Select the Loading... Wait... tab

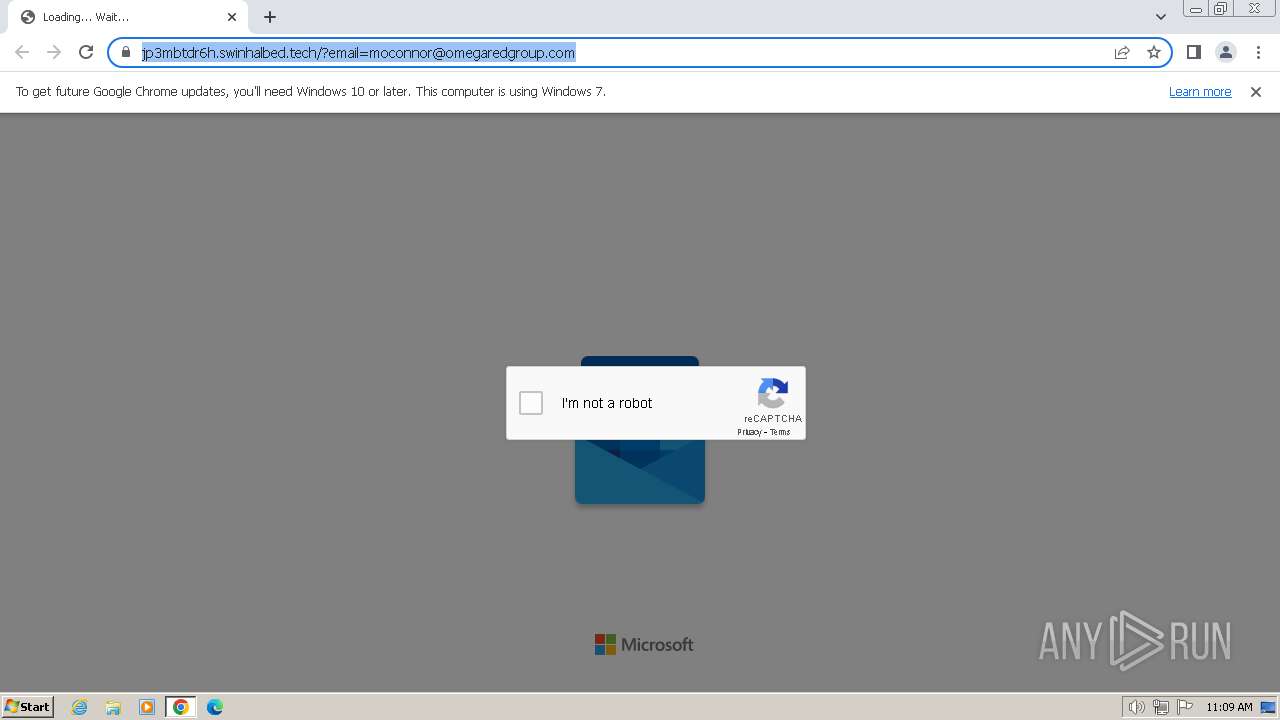(128, 17)
